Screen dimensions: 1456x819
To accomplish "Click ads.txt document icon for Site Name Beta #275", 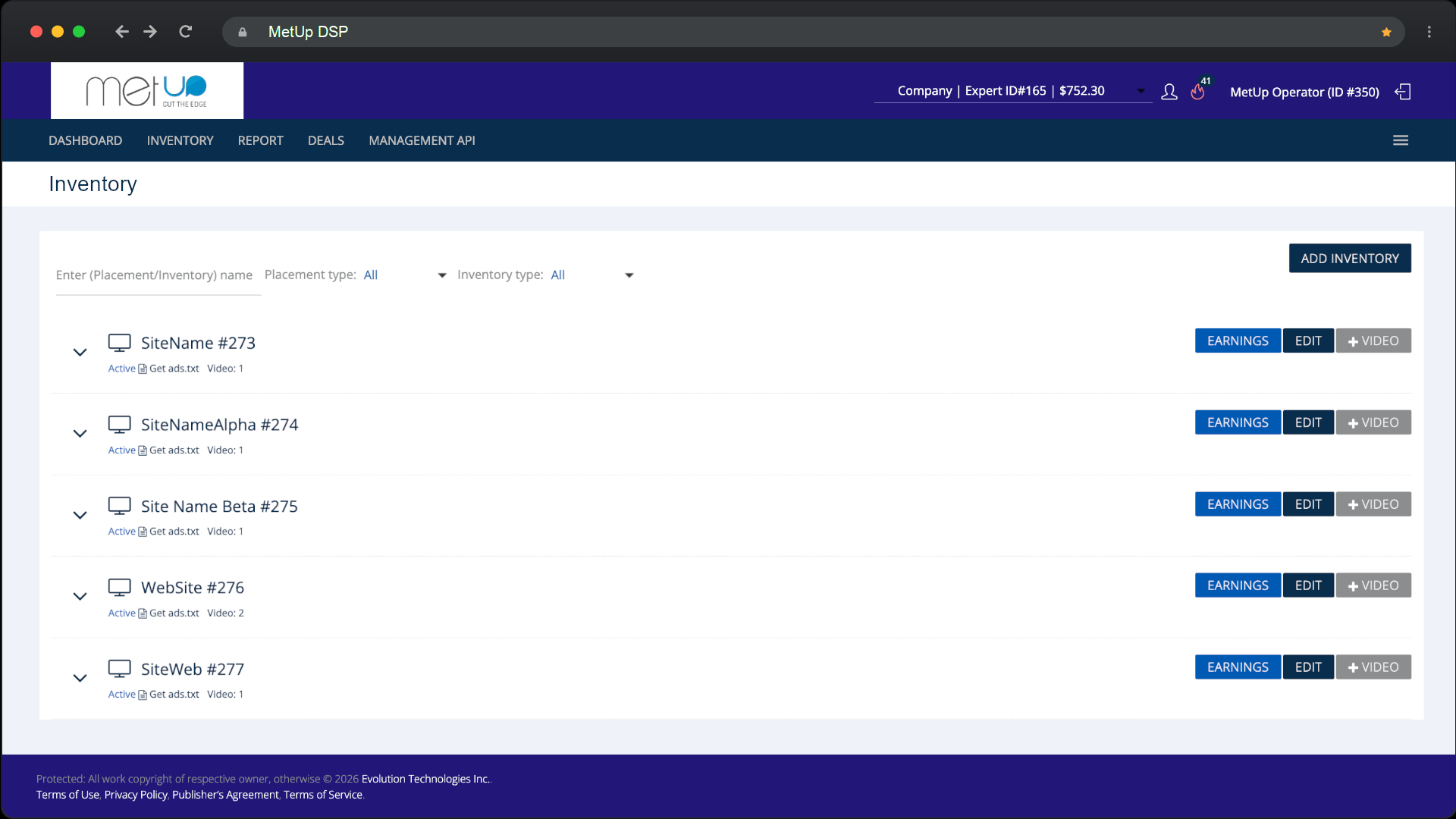I will coord(143,532).
